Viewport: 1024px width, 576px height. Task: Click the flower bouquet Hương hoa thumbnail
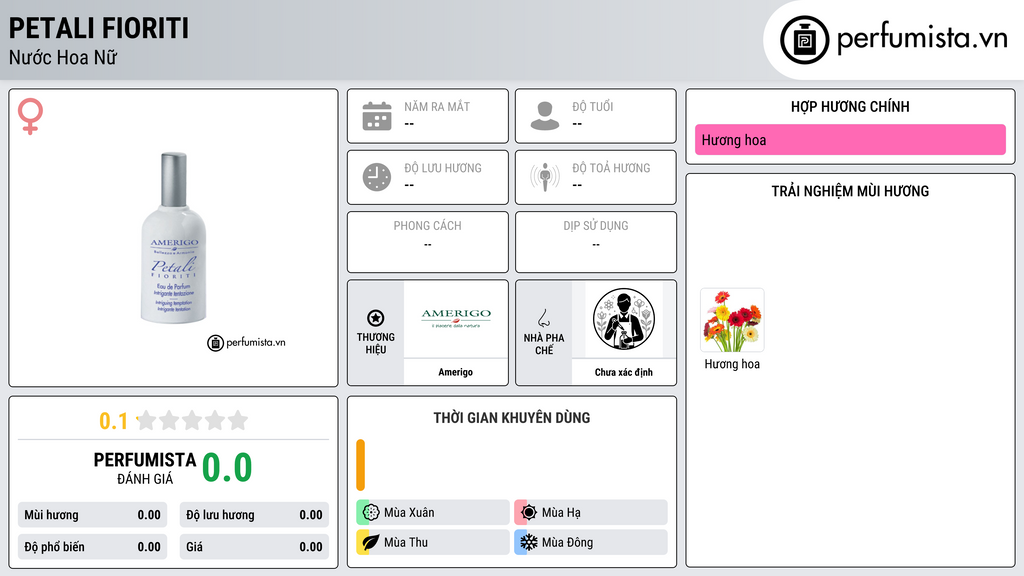coord(732,321)
